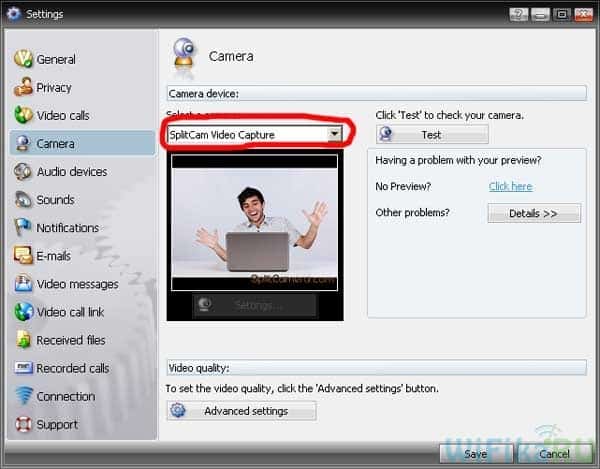Image resolution: width=600 pixels, height=469 pixels.
Task: Follow the 'Click here' no-preview link
Action: pyautogui.click(x=510, y=186)
